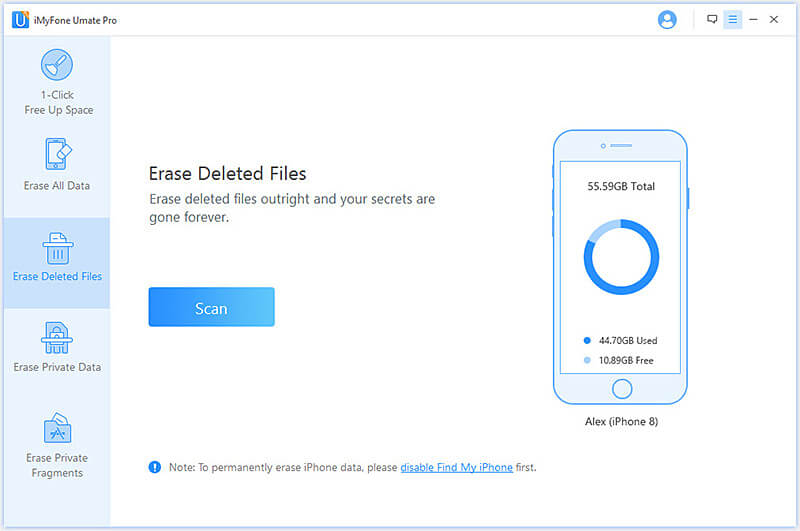The height and width of the screenshot is (531, 800).
Task: Click the Erase Deleted Files heading
Action: coord(228,174)
